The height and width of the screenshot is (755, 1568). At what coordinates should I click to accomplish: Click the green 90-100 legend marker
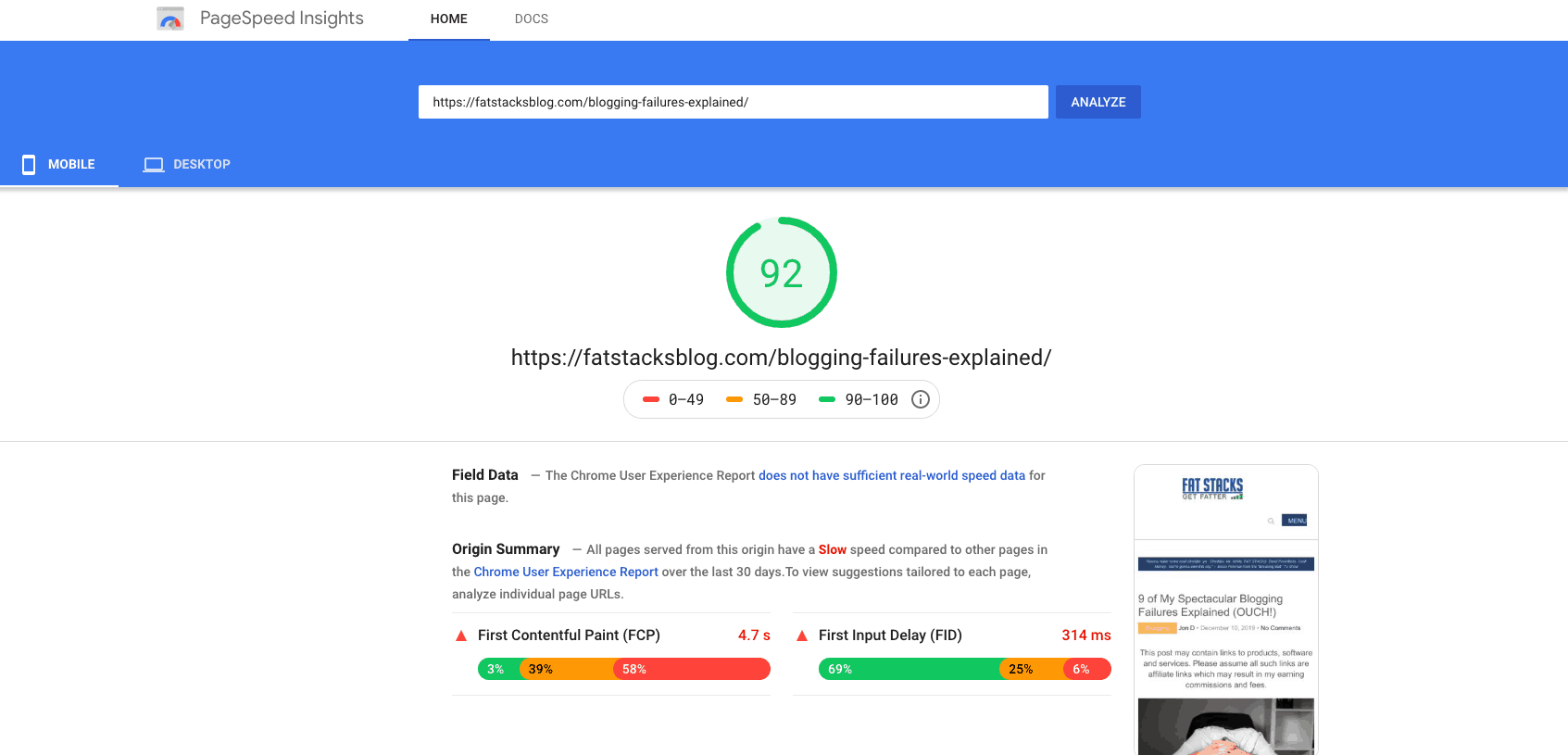tap(827, 399)
